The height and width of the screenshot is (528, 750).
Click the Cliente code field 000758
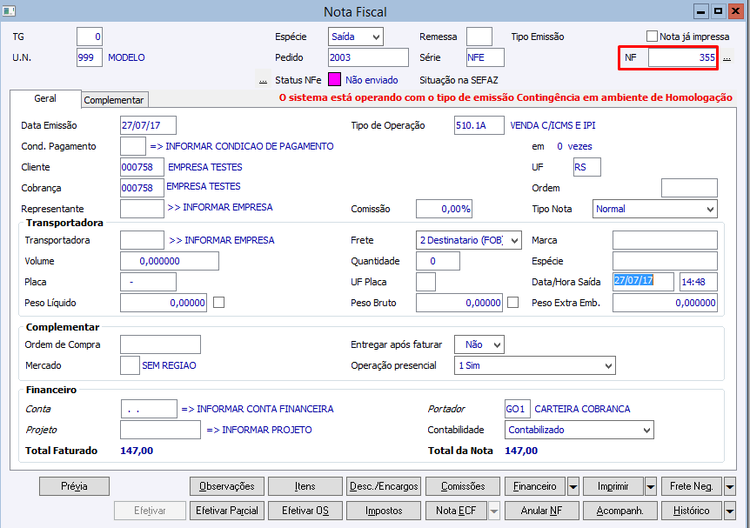[x=142, y=167]
